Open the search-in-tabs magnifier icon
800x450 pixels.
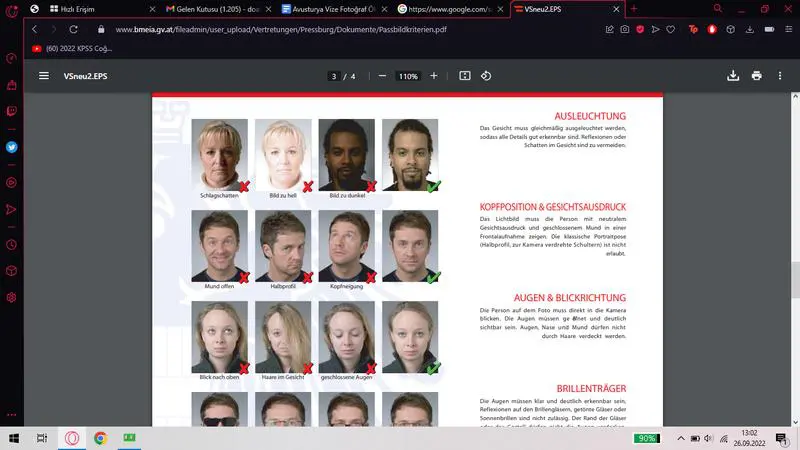(717, 9)
